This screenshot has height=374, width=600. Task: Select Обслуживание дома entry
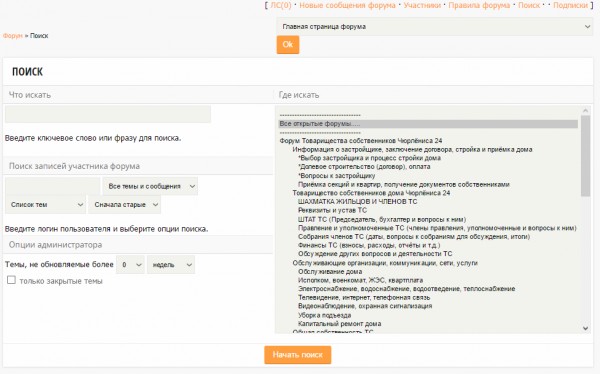[x=330, y=271]
